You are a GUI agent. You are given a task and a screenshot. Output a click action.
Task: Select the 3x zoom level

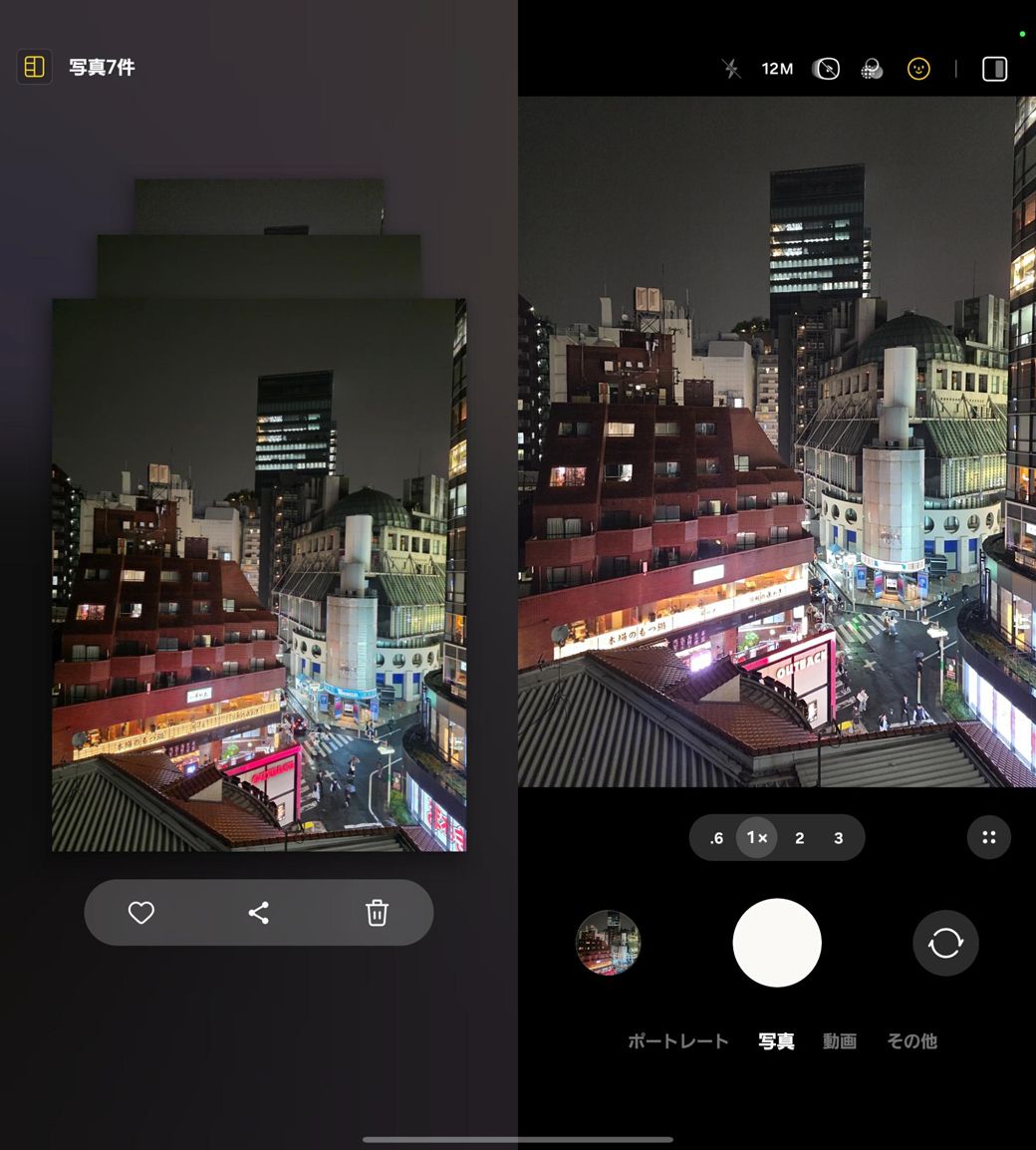[838, 838]
